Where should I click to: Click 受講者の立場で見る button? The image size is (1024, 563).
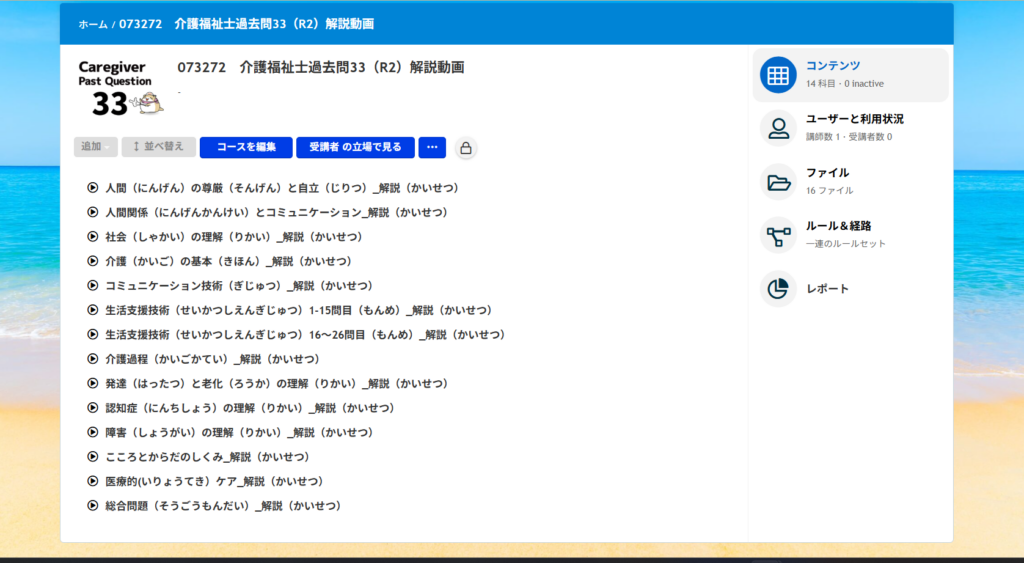tap(355, 147)
